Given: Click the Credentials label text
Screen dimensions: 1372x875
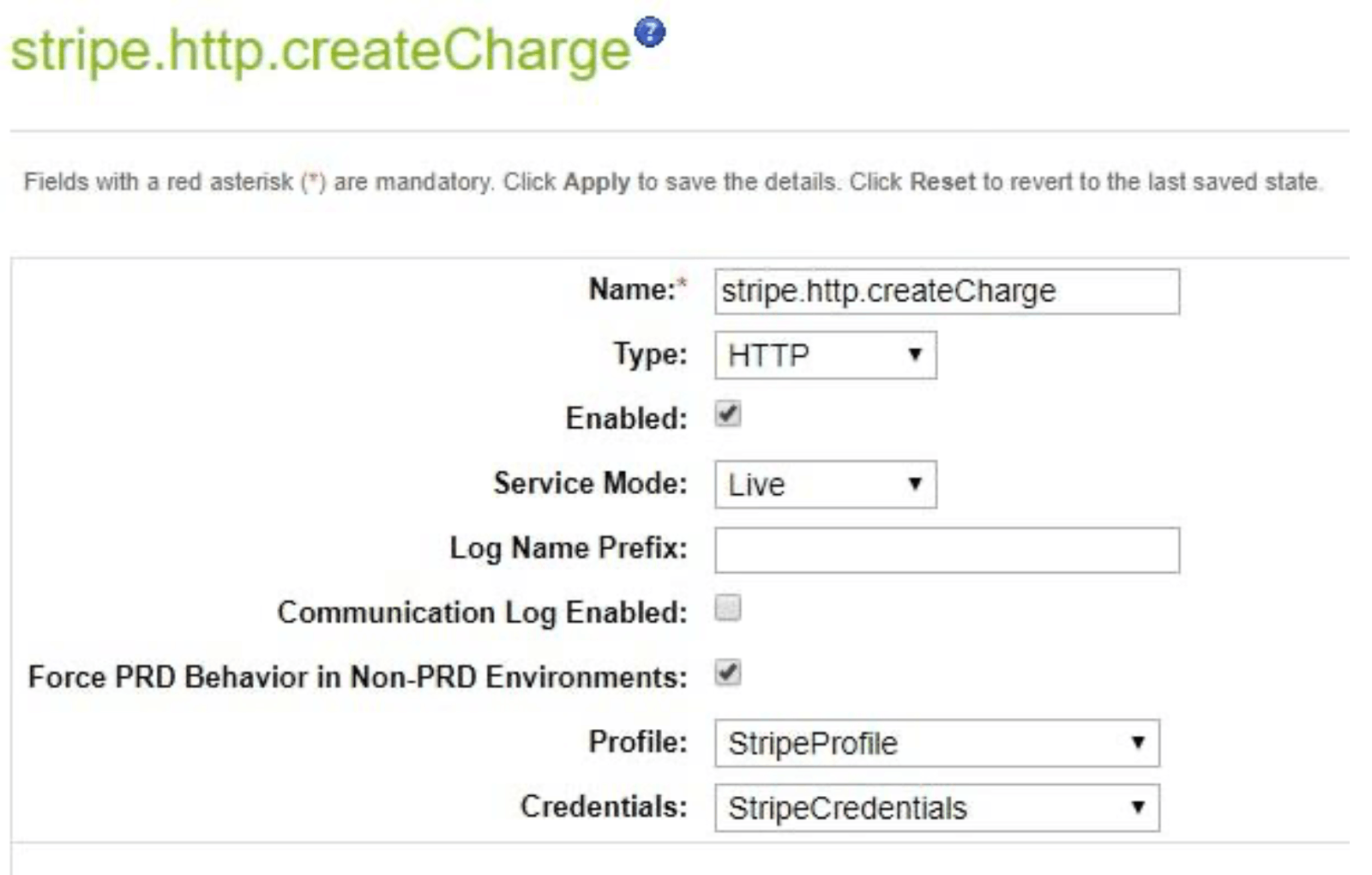Looking at the screenshot, I should click(x=604, y=806).
